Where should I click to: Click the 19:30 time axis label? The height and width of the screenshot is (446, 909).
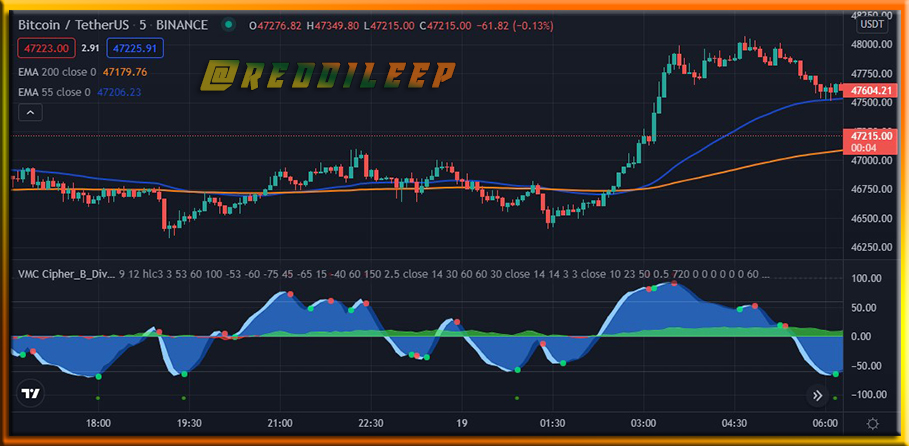click(x=189, y=423)
